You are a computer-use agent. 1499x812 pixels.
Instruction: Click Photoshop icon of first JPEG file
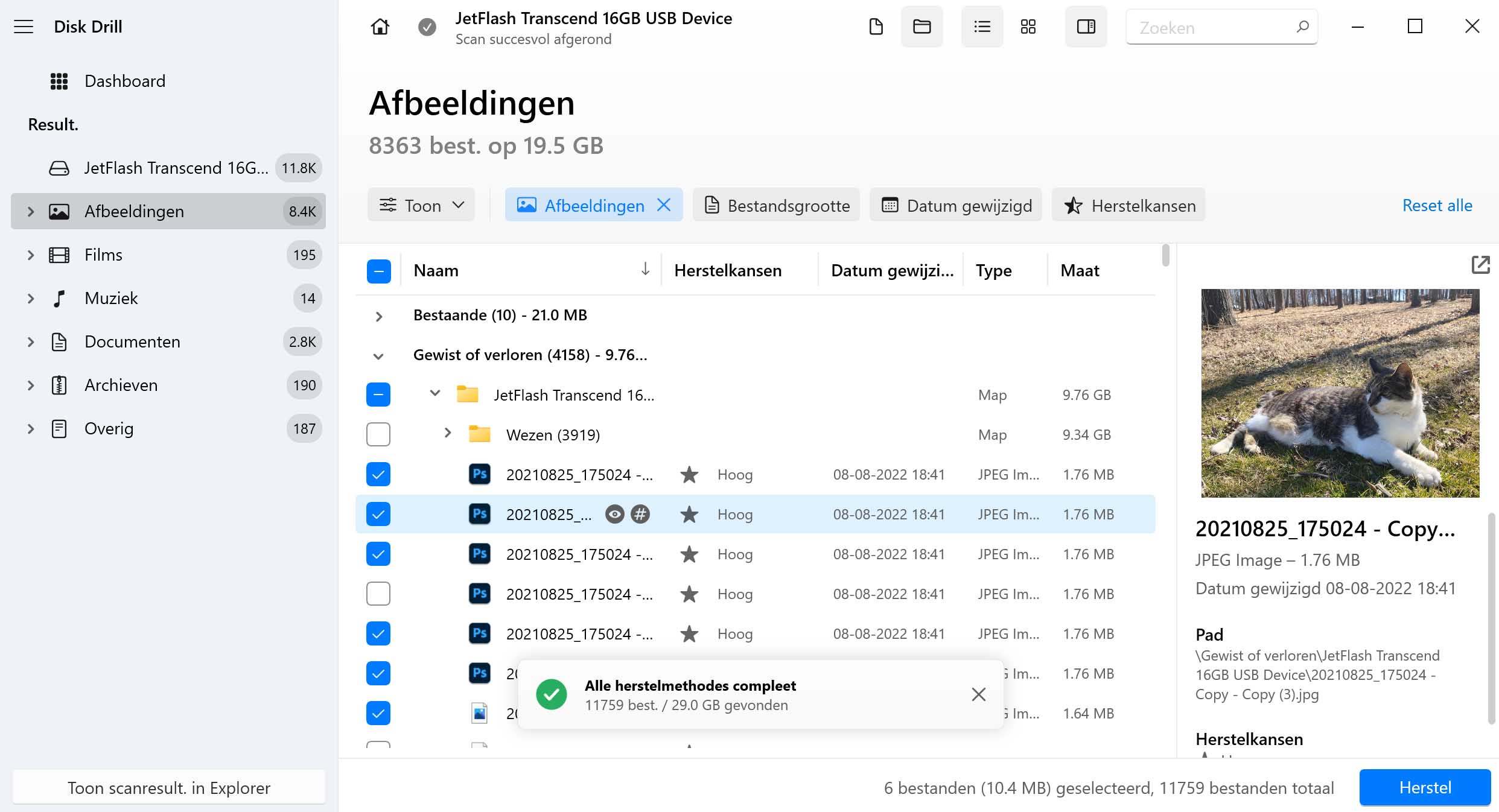479,474
